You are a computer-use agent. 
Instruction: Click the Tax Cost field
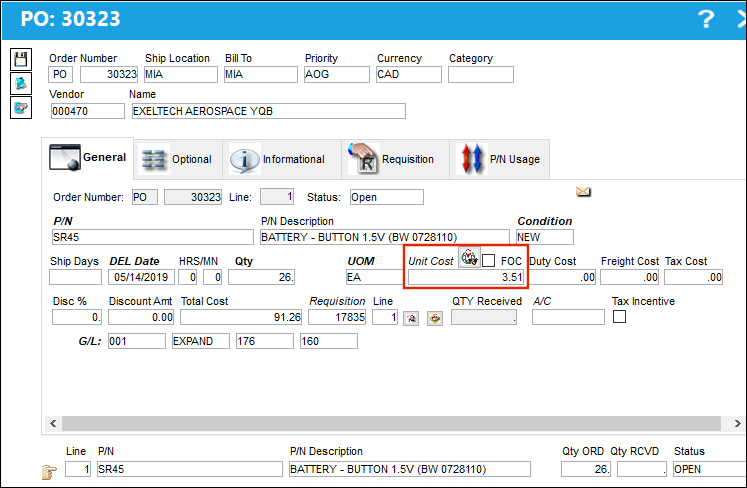(x=693, y=277)
